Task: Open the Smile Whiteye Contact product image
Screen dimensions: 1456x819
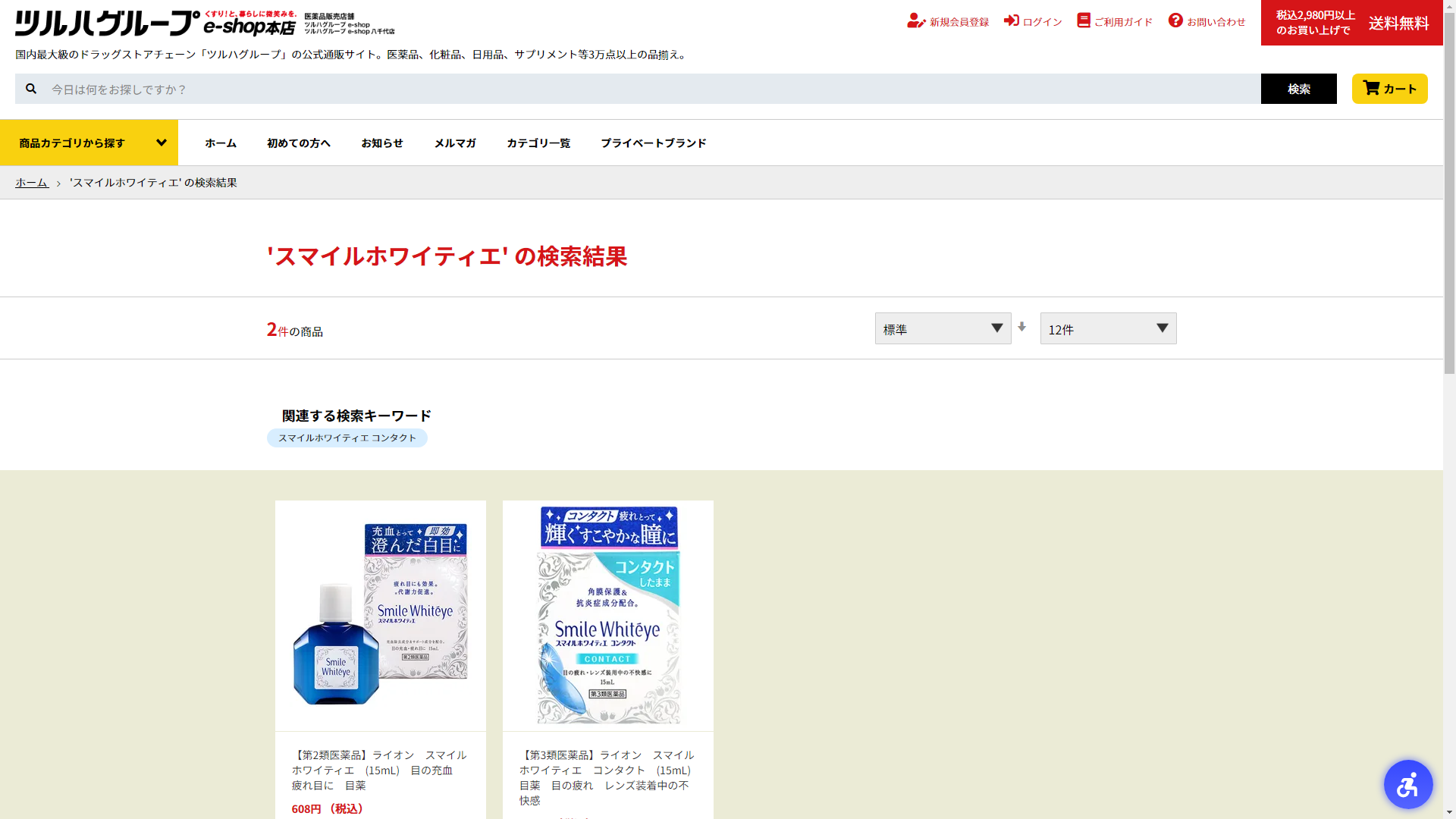Action: pyautogui.click(x=607, y=615)
